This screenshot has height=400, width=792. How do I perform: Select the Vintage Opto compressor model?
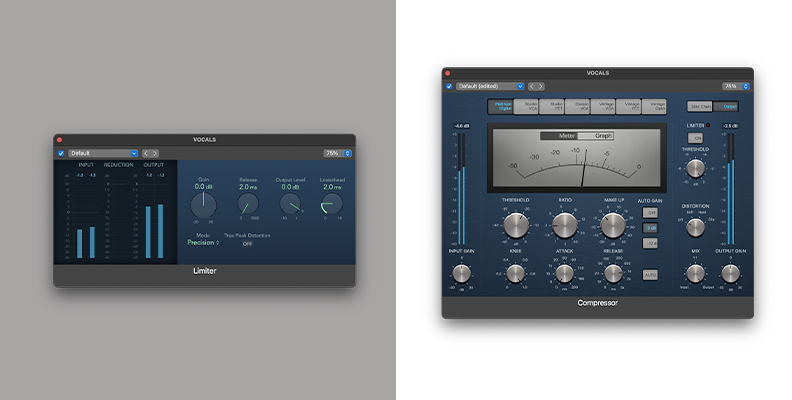[x=654, y=107]
